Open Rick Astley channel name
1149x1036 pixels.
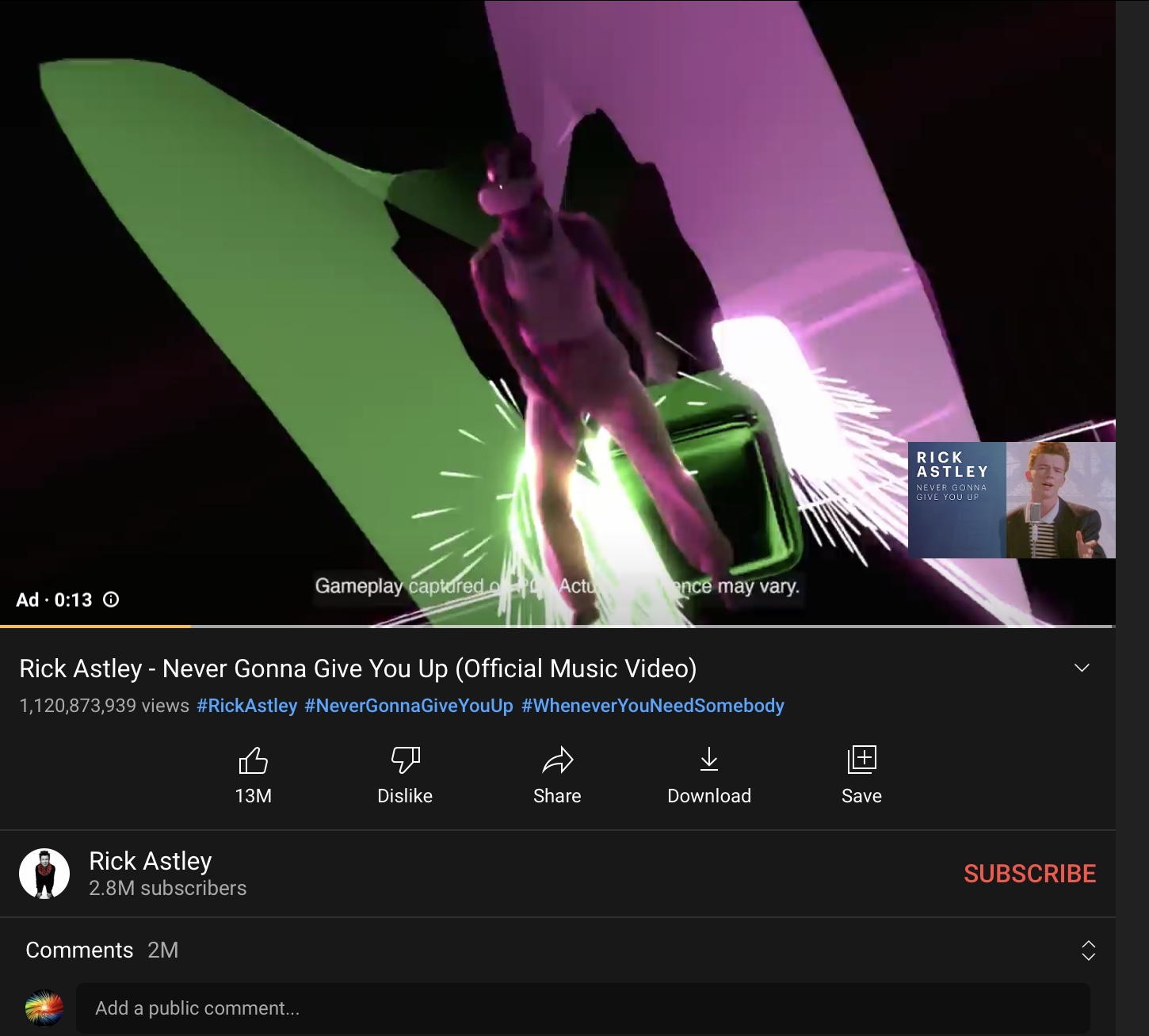[151, 861]
